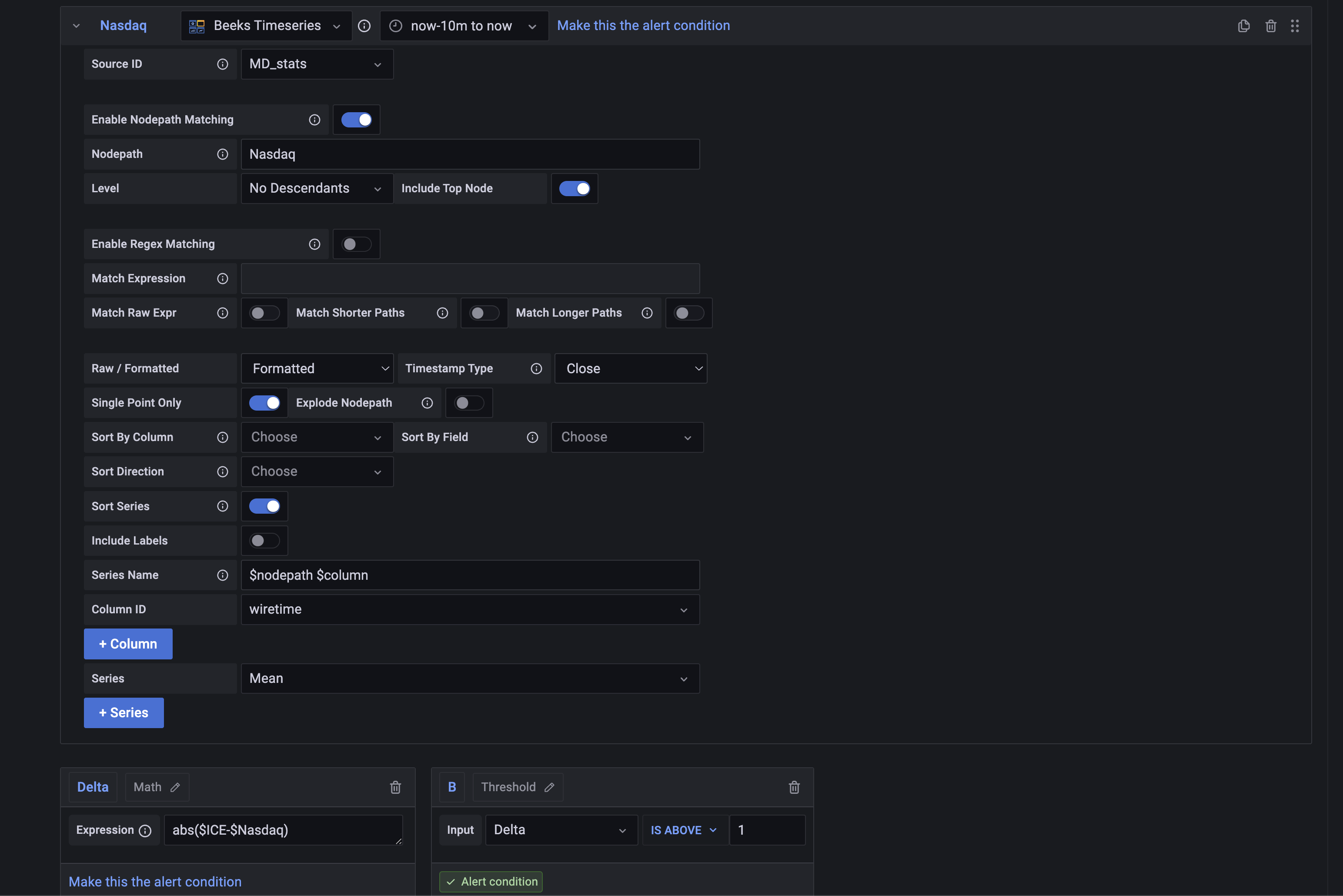
Task: Edit the Threshold expression type pencil icon
Action: [549, 787]
